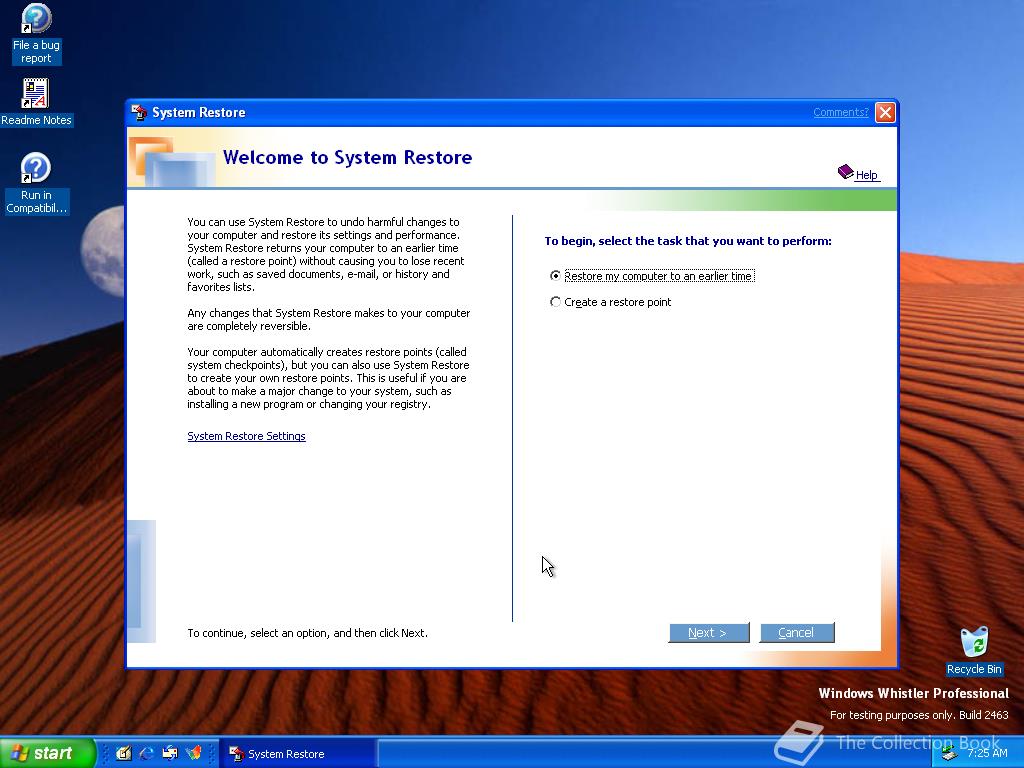Launch Internet Explorer from quick launch
This screenshot has width=1024, height=768.
tap(147, 753)
